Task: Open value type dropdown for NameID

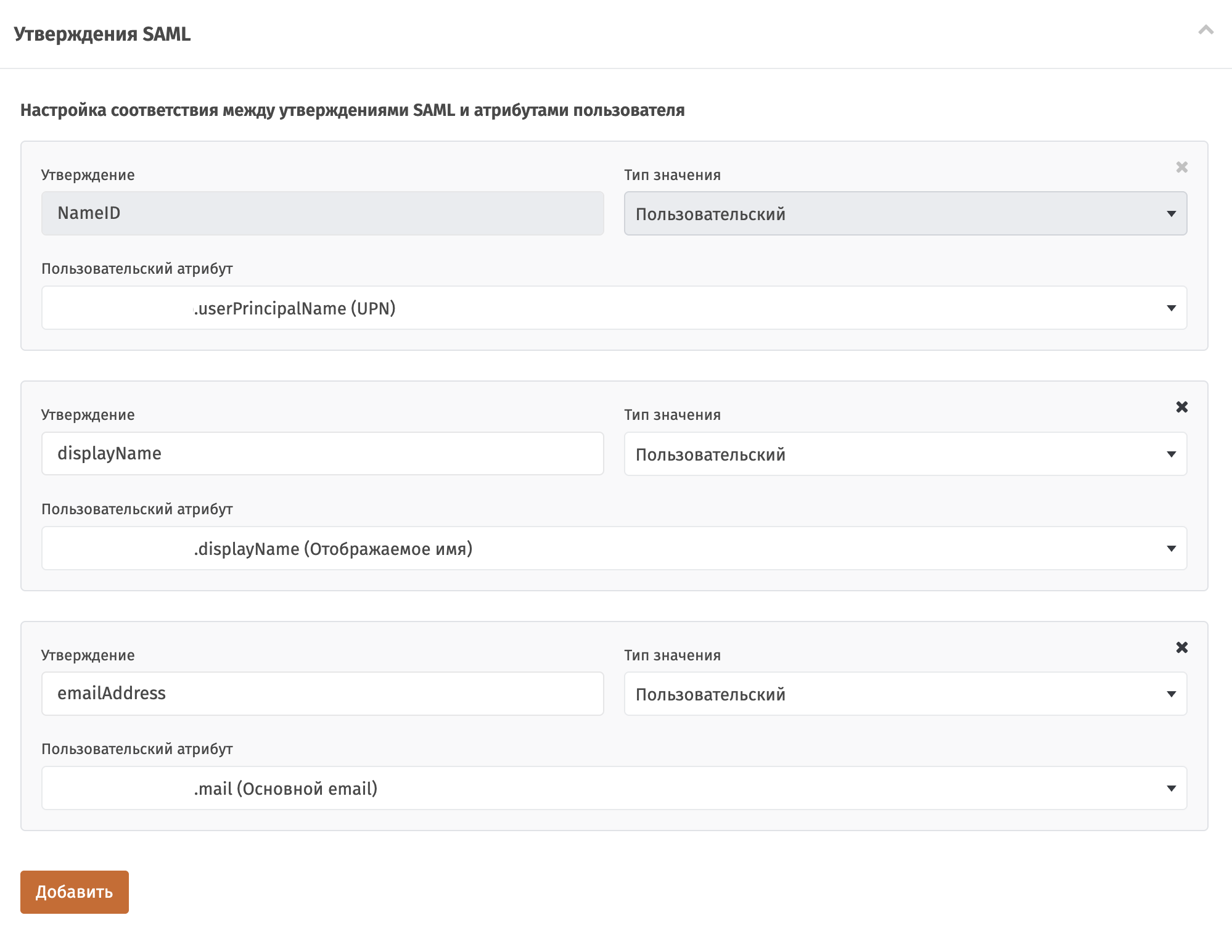Action: point(905,213)
